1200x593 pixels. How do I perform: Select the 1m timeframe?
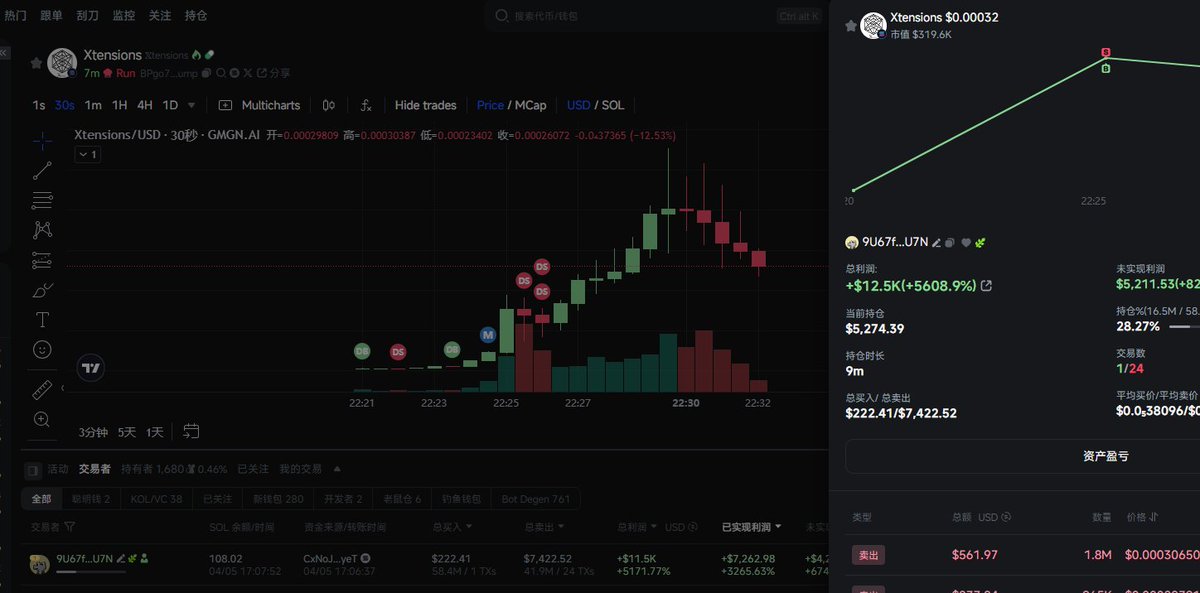93,105
